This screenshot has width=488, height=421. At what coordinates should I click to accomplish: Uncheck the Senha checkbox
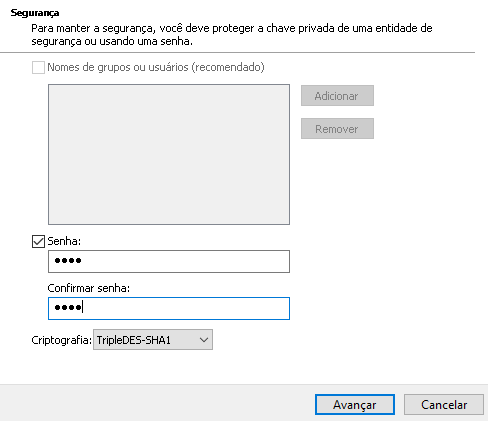[x=38, y=241]
